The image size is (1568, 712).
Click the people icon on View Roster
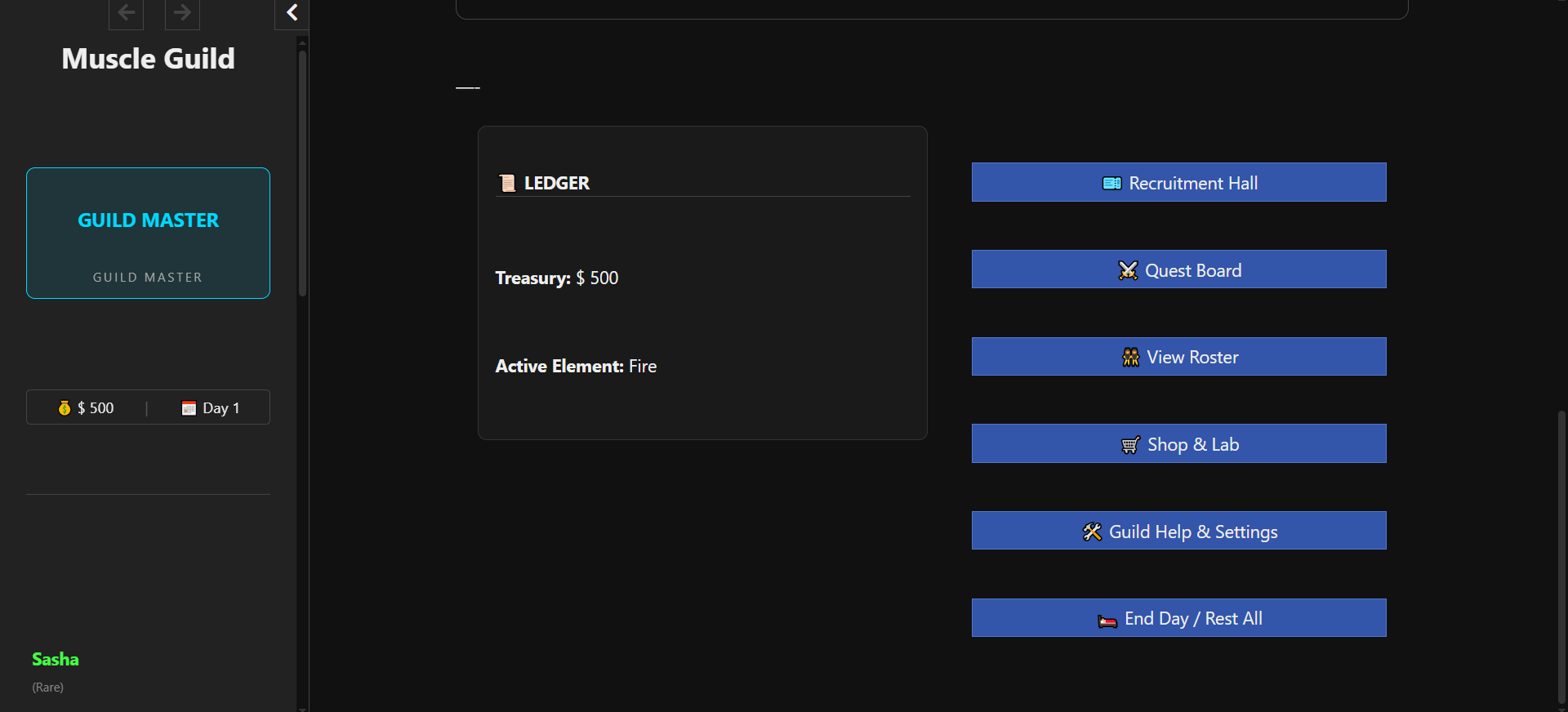(1130, 358)
